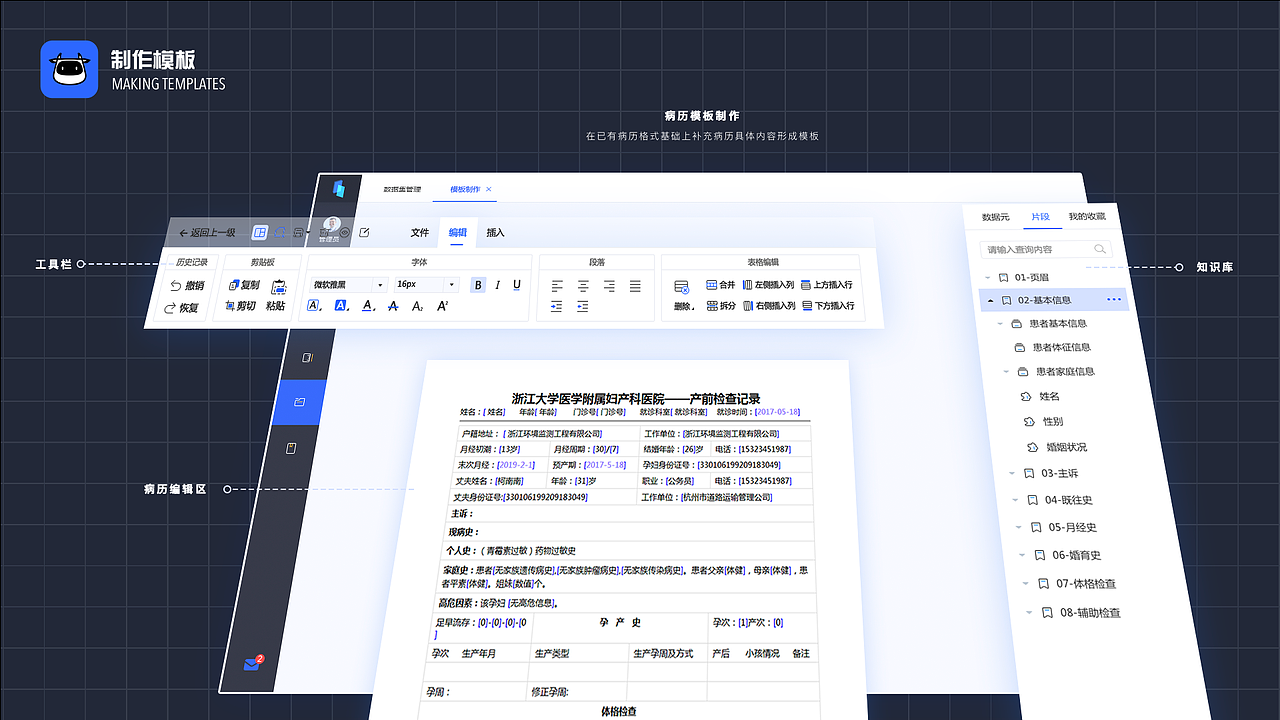Paste using the clipboard 粘贴 icon
The width and height of the screenshot is (1280, 720).
279,286
